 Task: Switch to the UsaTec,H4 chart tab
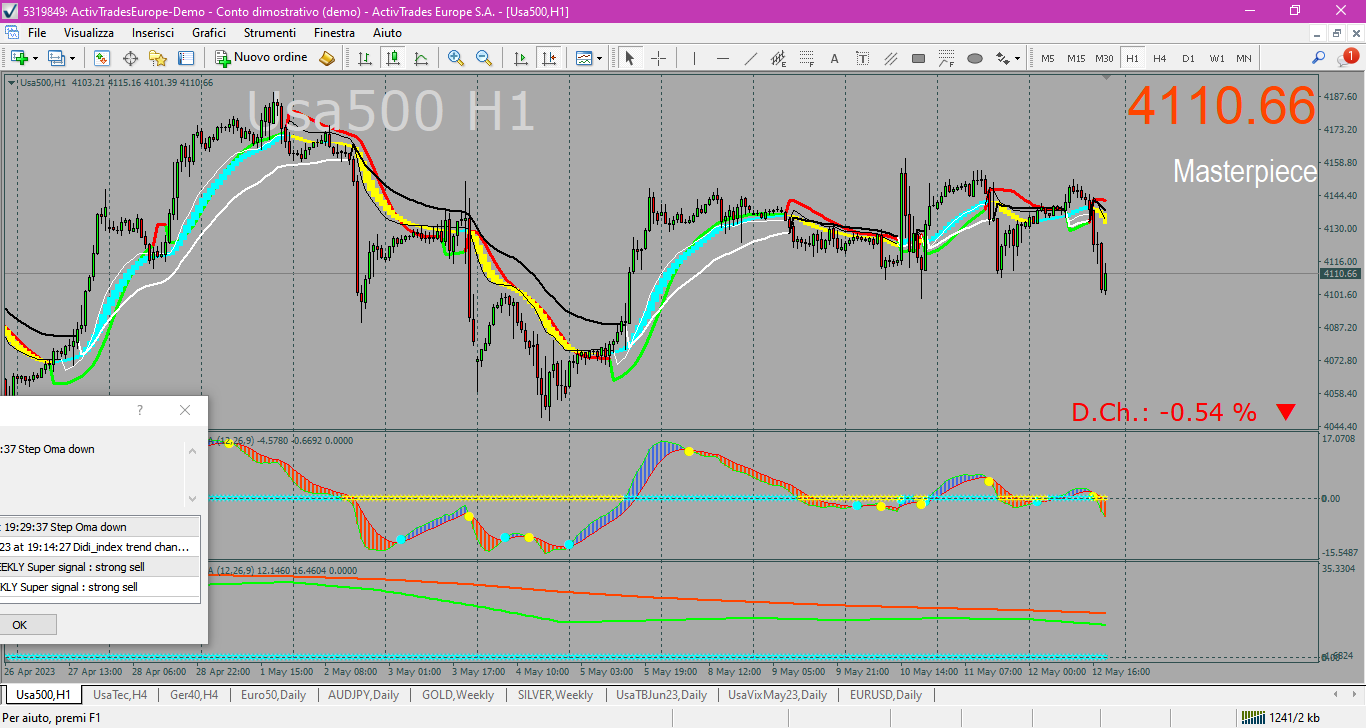coord(120,694)
